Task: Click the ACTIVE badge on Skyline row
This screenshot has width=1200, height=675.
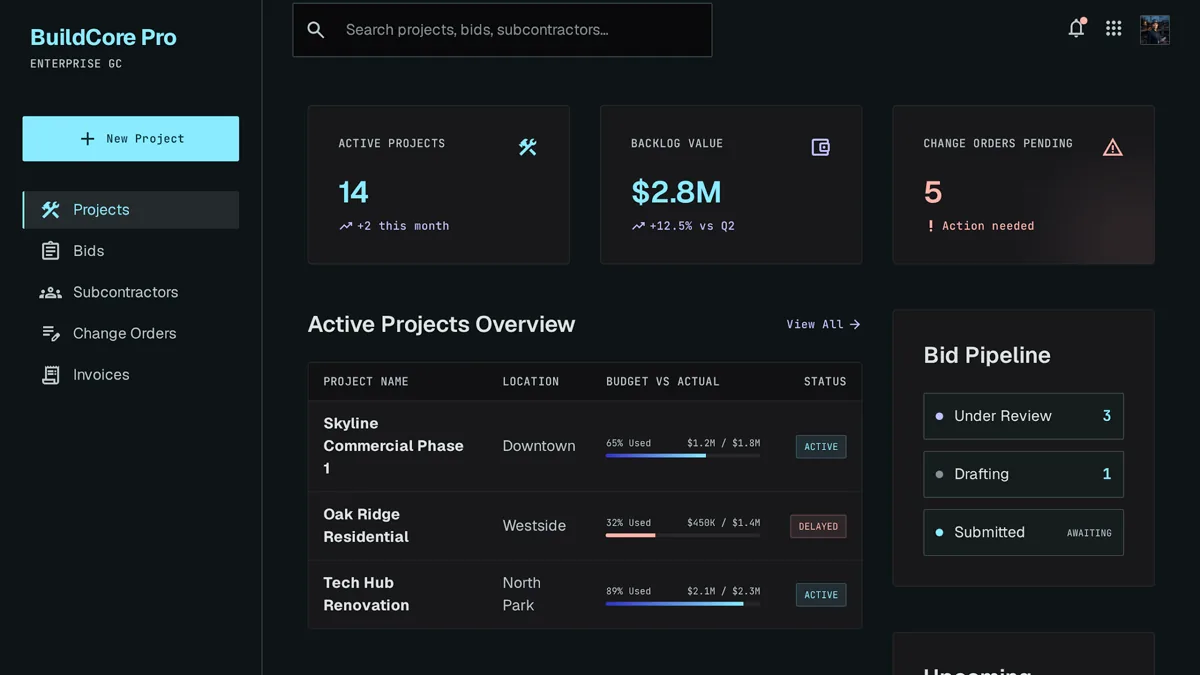Action: (x=821, y=447)
